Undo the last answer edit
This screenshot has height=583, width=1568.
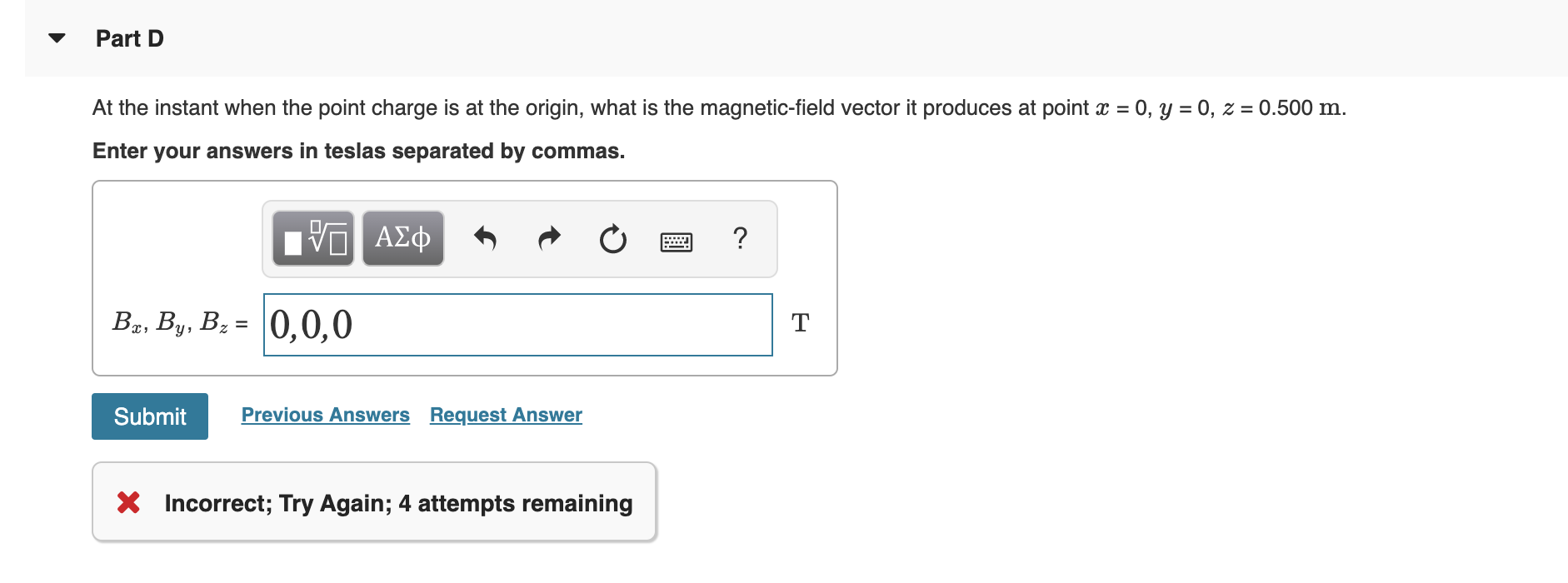click(485, 239)
